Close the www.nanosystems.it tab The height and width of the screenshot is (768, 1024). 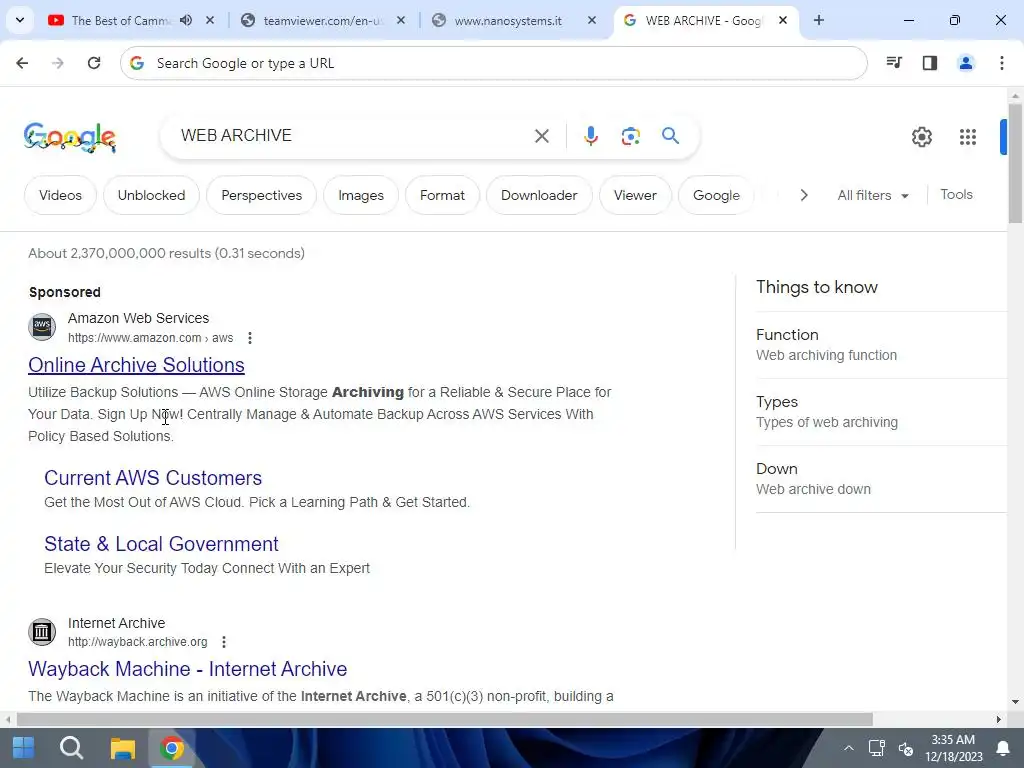click(x=592, y=20)
